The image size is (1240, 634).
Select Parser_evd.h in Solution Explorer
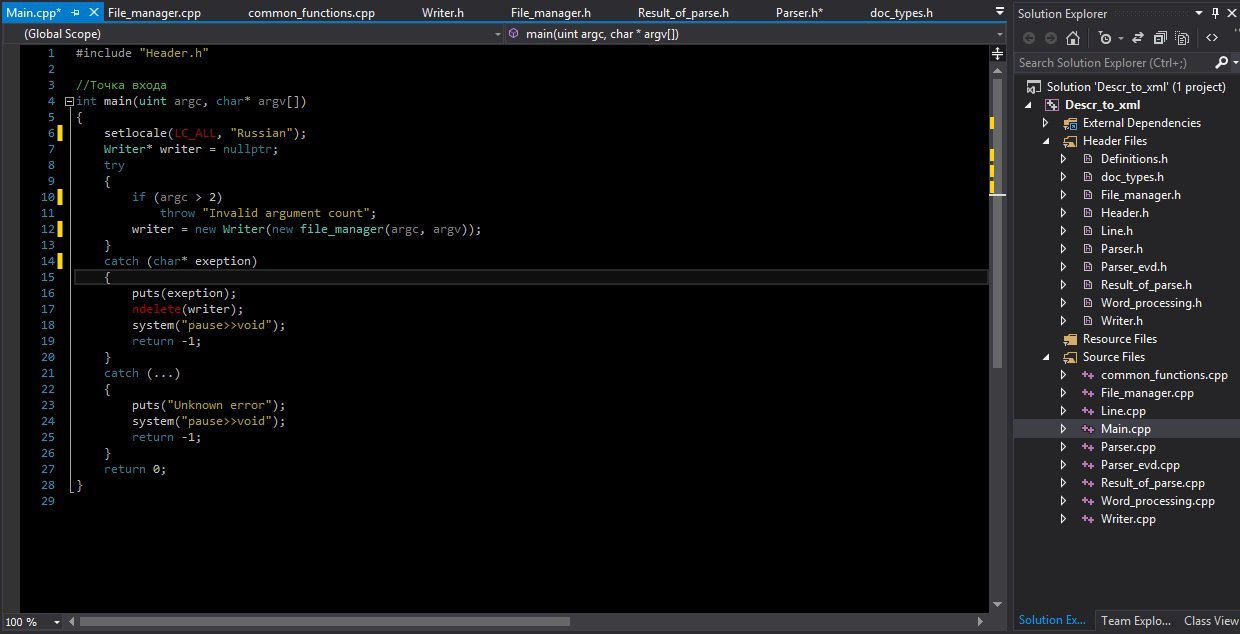tap(1134, 267)
